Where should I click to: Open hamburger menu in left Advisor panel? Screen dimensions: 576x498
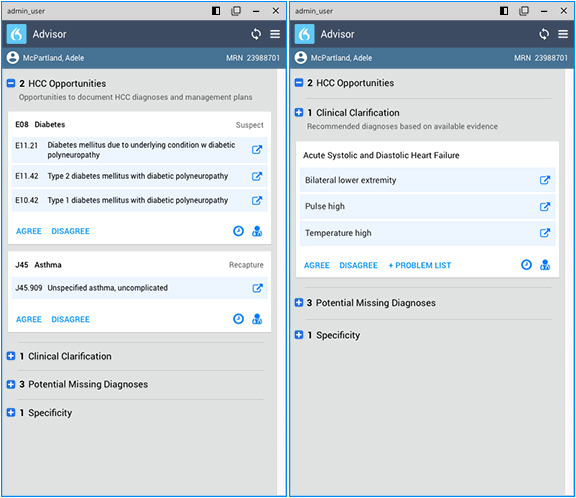tap(275, 34)
